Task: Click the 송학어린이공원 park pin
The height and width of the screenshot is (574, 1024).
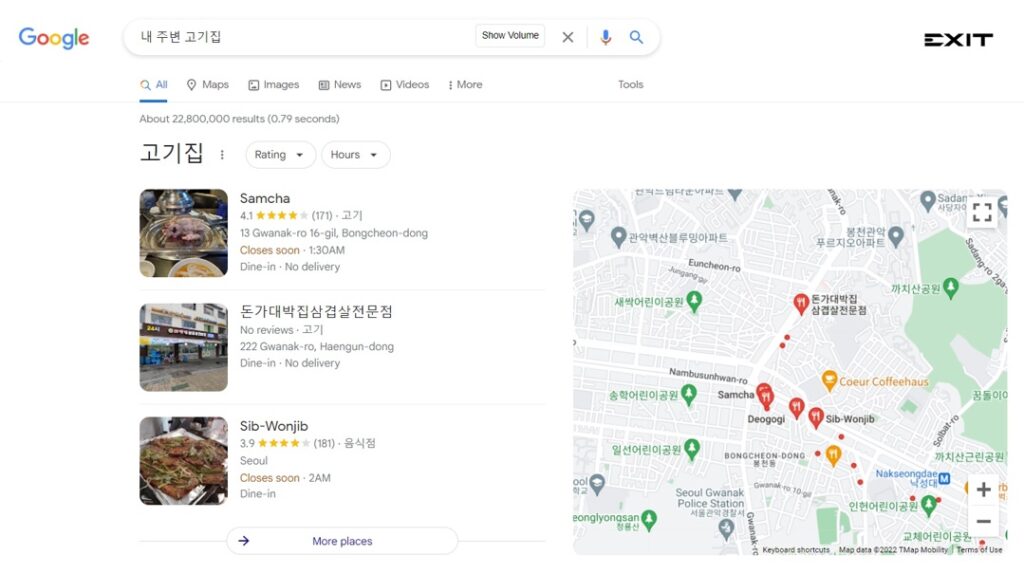Action: tap(689, 394)
